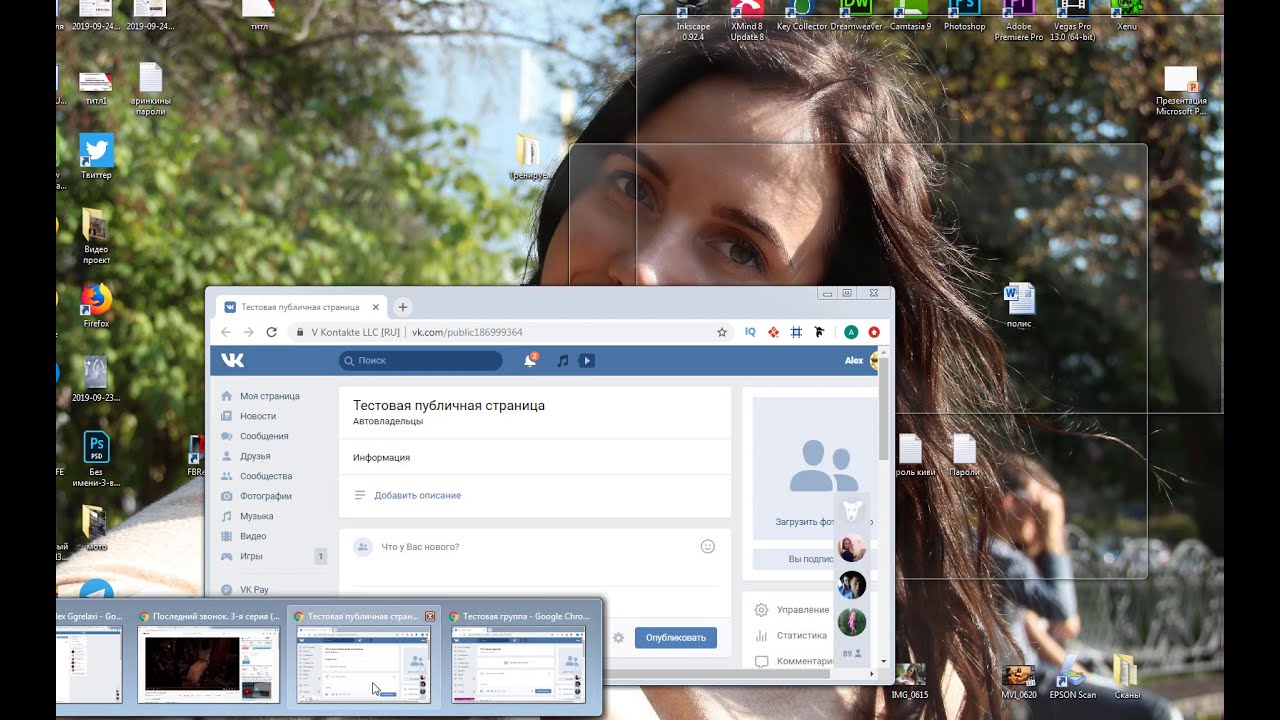Open the Twitter desktop shortcut
The height and width of the screenshot is (720, 1280).
pos(96,156)
